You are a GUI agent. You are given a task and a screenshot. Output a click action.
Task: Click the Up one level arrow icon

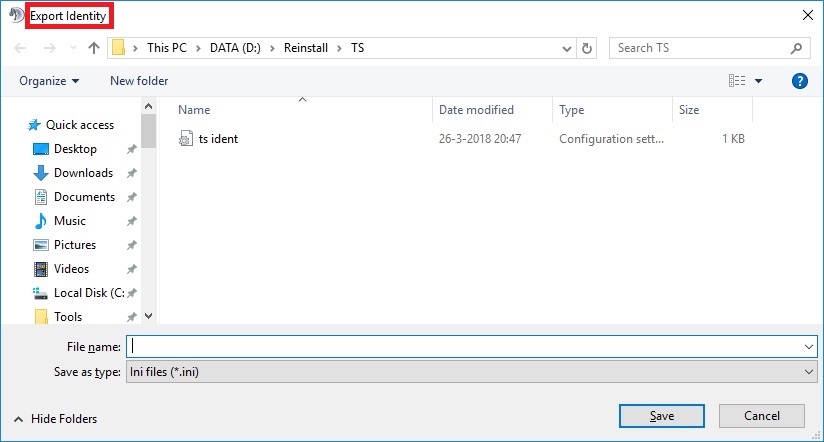[x=94, y=48]
